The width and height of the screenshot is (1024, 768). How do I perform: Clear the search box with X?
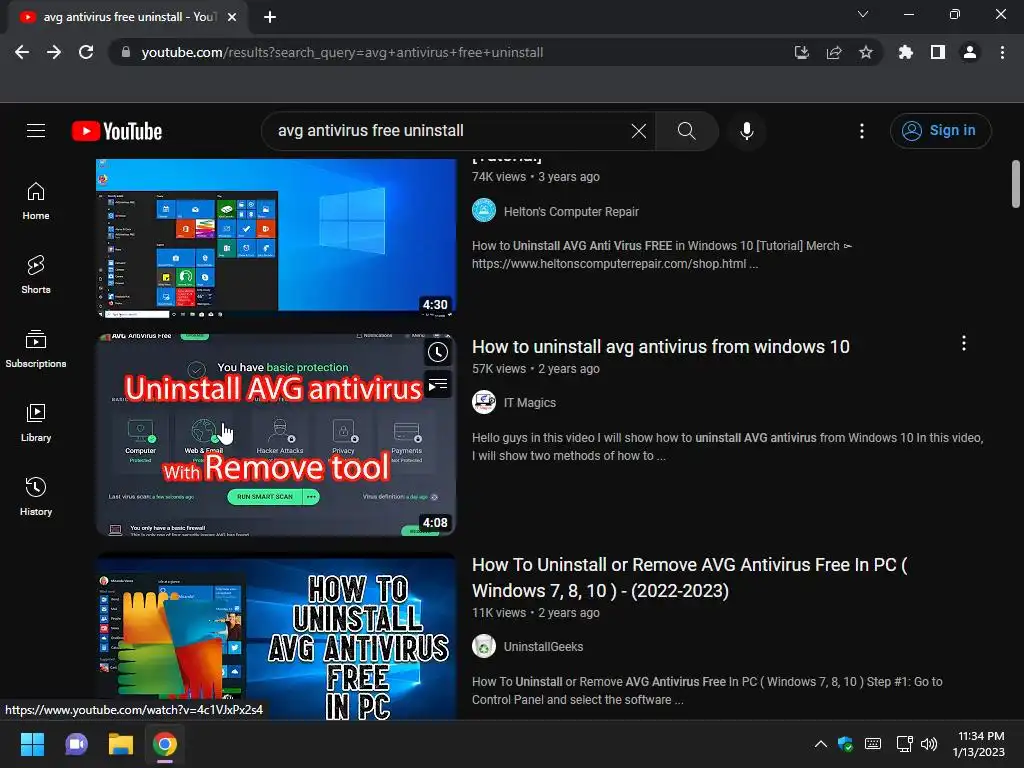[639, 131]
